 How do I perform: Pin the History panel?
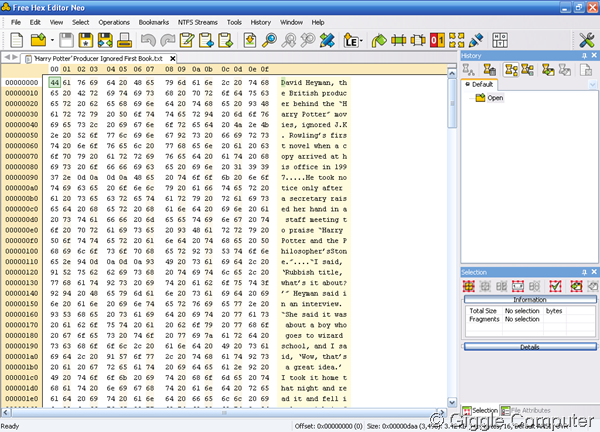tap(584, 55)
